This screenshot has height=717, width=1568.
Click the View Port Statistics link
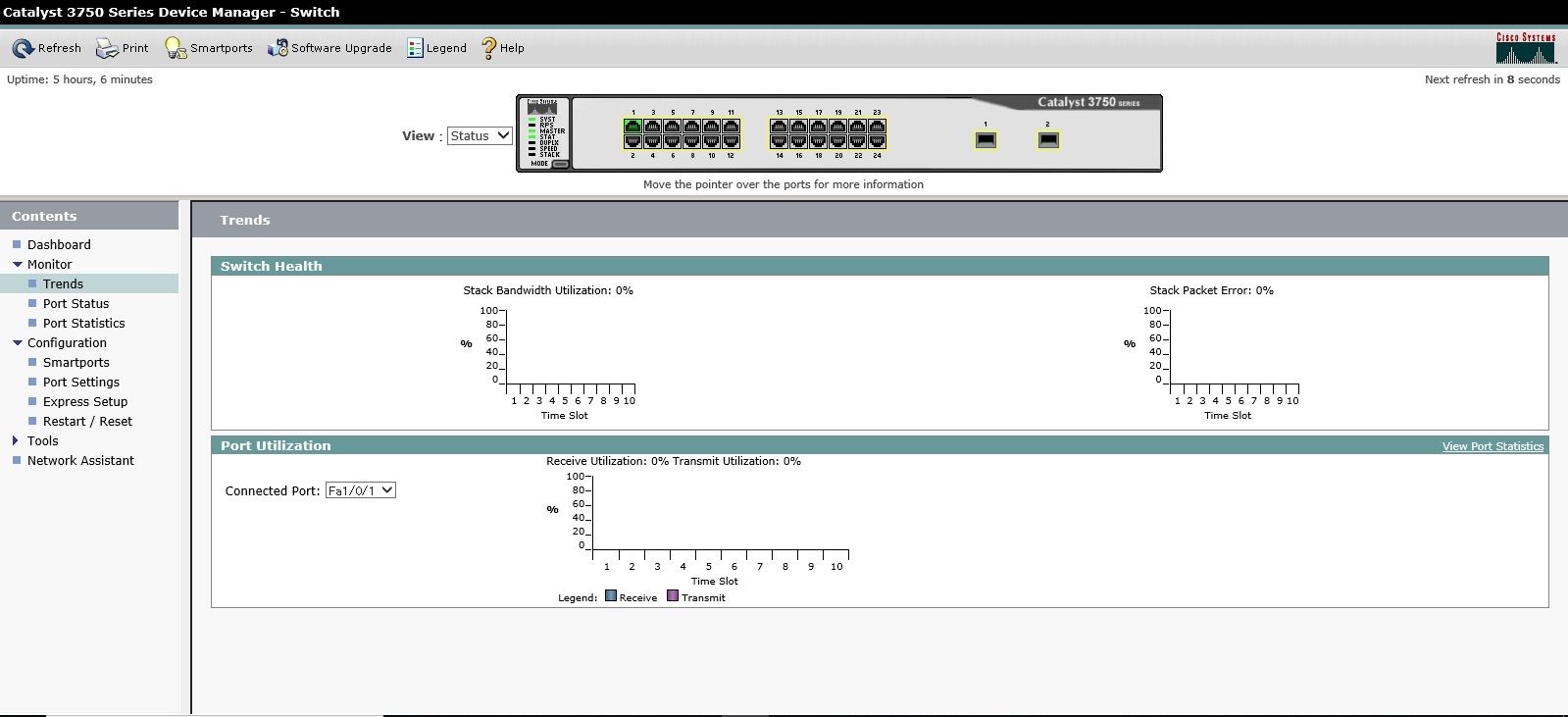pyautogui.click(x=1492, y=446)
